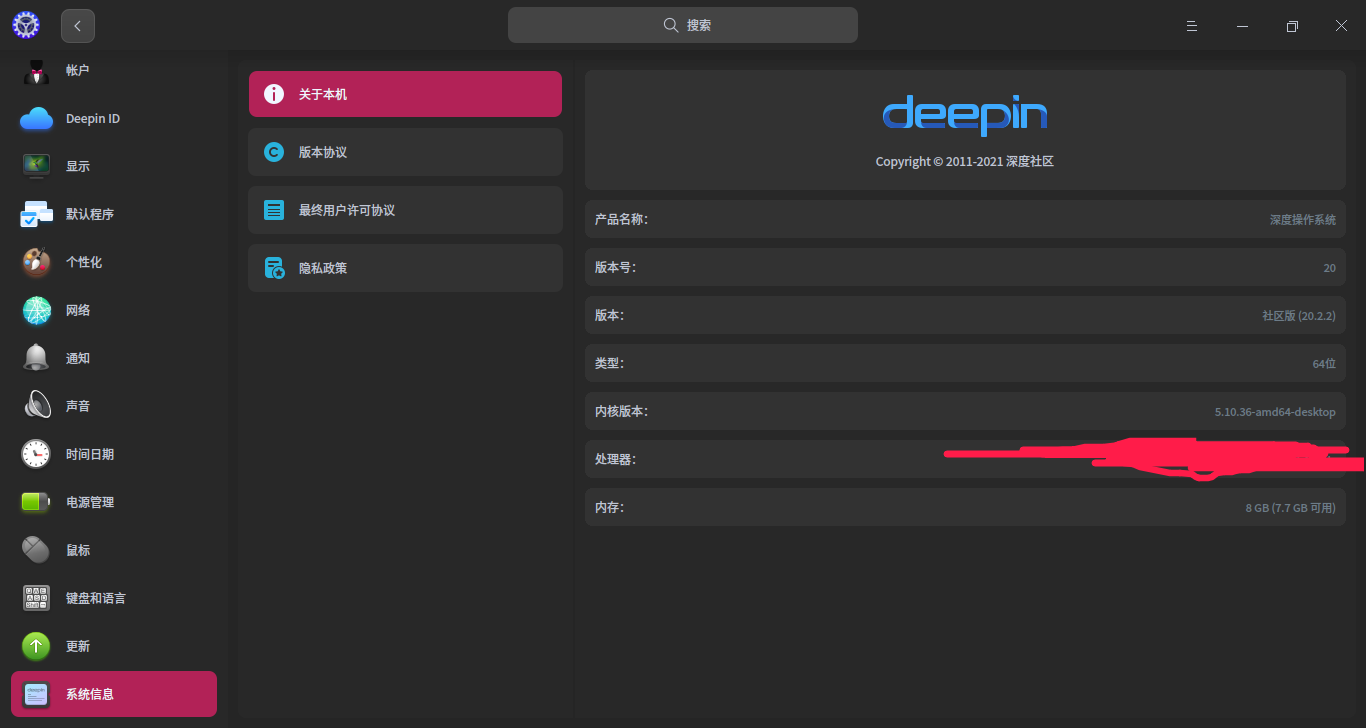Screen dimensions: 1366x728
Task: Select the 鼠标 mouse icon
Action: coord(37,550)
